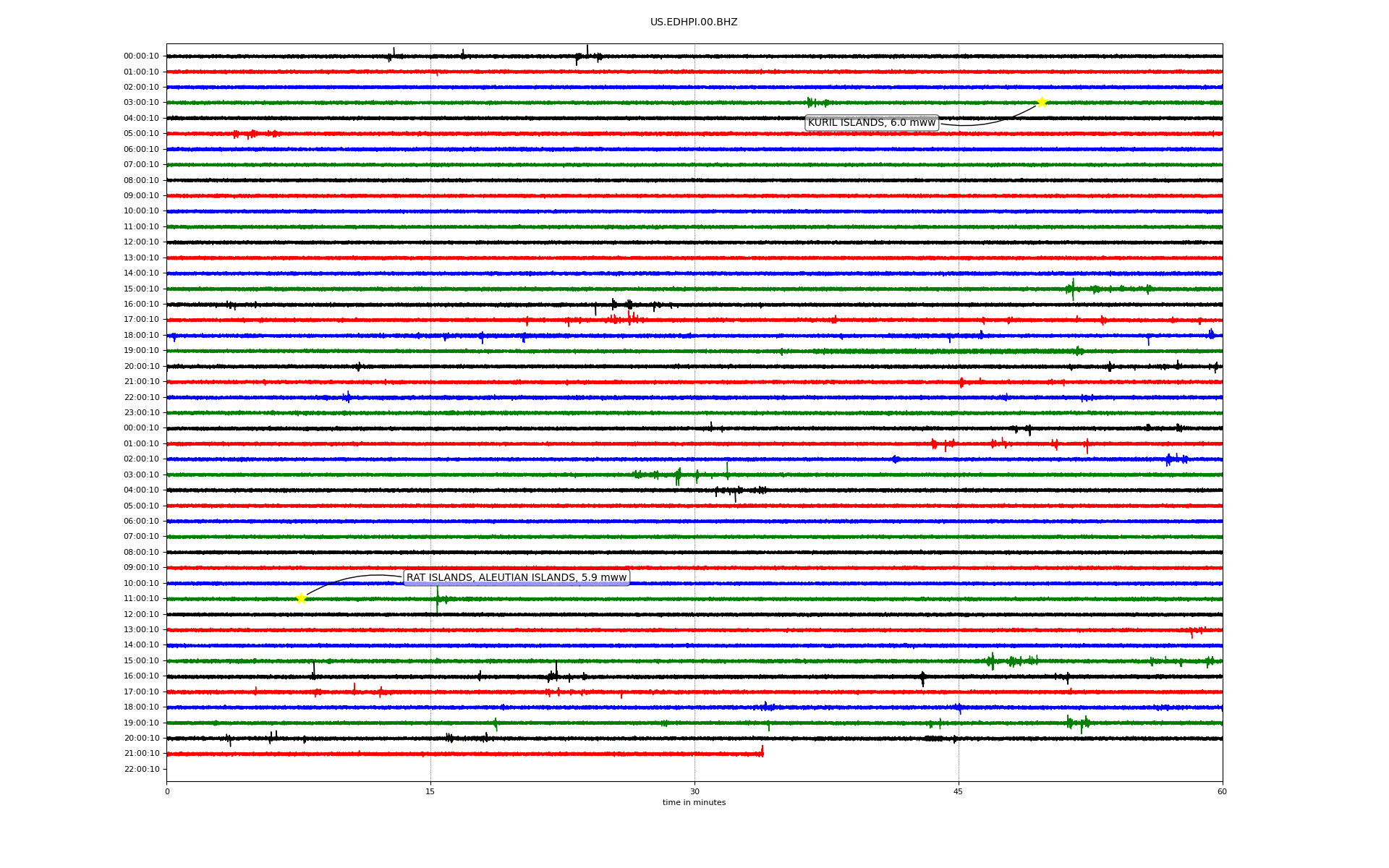Click the x-axis tick label 15
The height and width of the screenshot is (868, 1389).
tap(430, 791)
